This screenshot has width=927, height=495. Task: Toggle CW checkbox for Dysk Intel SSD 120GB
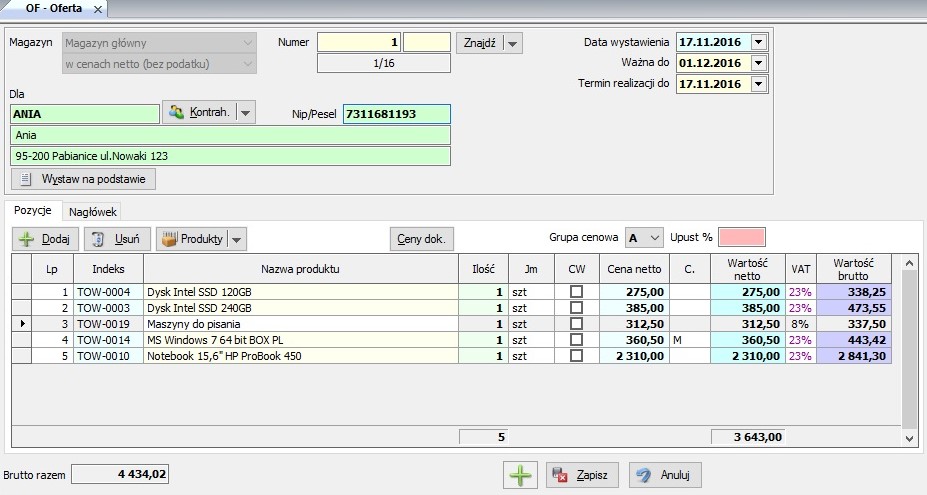[576, 292]
